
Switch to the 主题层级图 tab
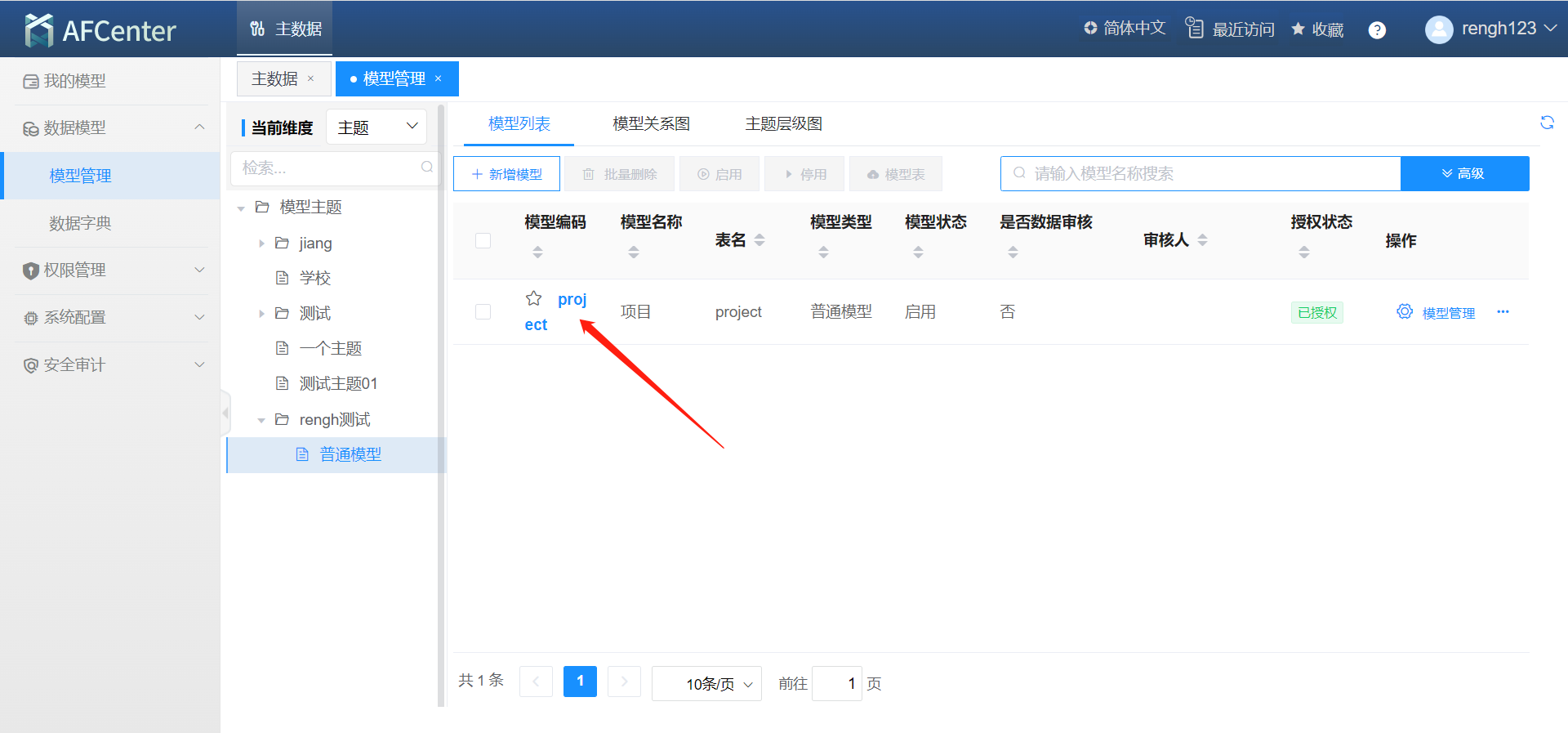click(x=783, y=123)
